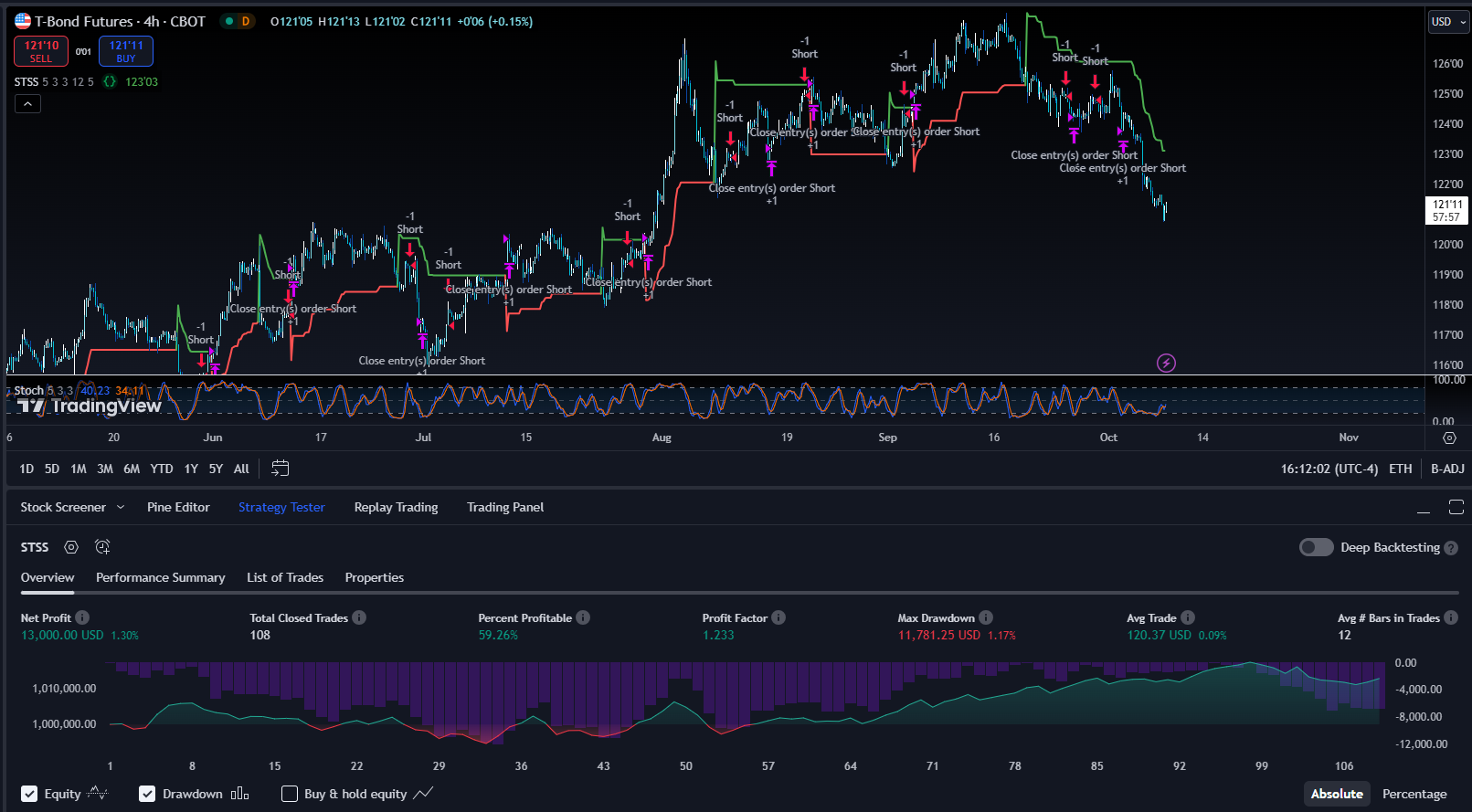Click the Drawdown bars style icon
Image resolution: width=1472 pixels, height=812 pixels.
(239, 794)
